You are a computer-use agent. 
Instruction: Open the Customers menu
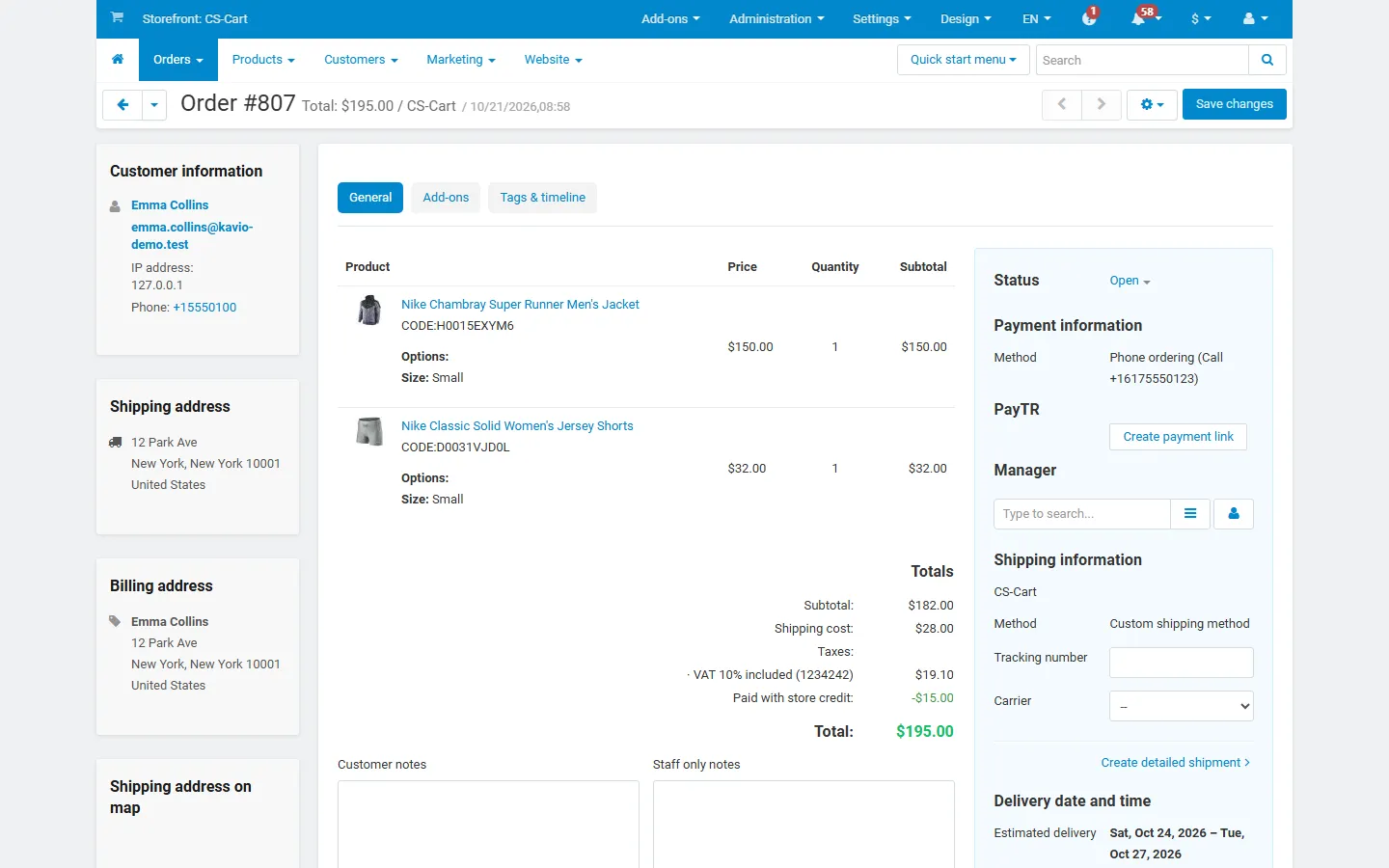[x=361, y=60]
